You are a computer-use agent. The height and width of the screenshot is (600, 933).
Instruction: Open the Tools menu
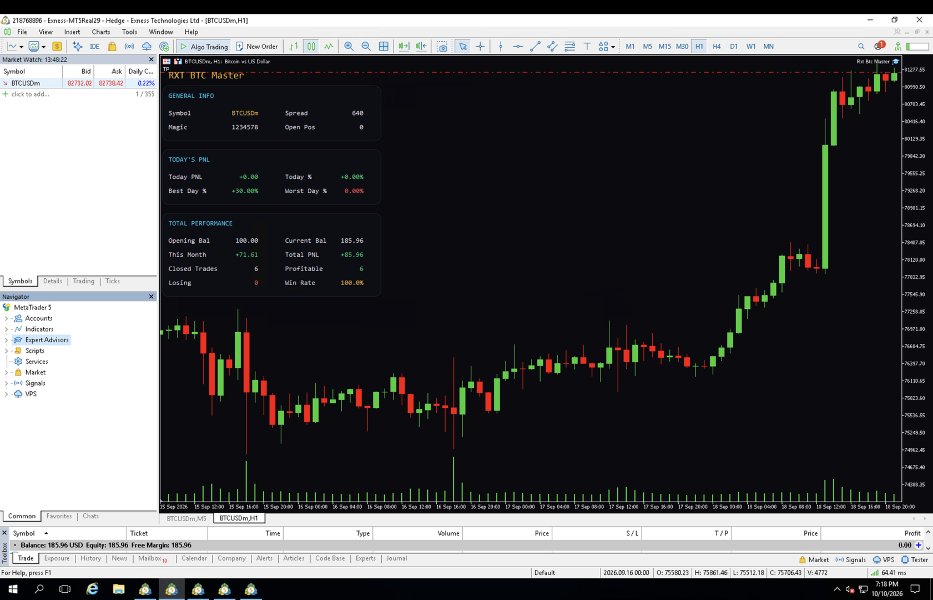point(129,32)
